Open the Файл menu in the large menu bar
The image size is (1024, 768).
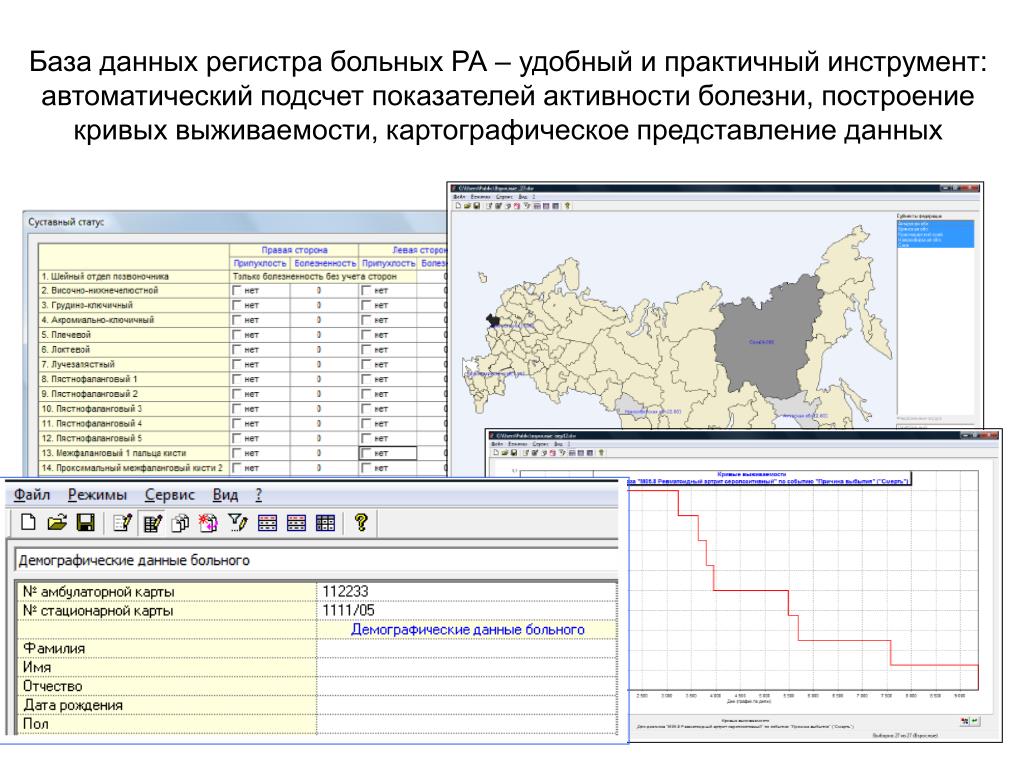pos(32,495)
